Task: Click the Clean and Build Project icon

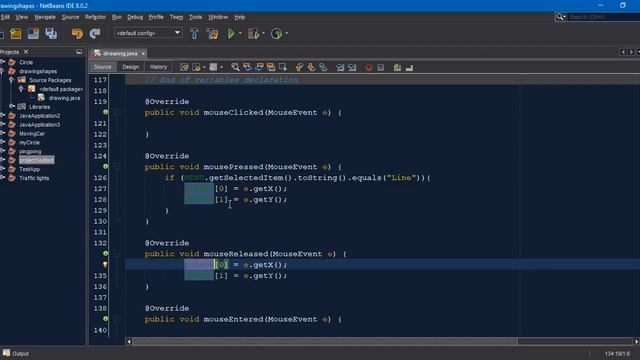Action: tap(213, 33)
